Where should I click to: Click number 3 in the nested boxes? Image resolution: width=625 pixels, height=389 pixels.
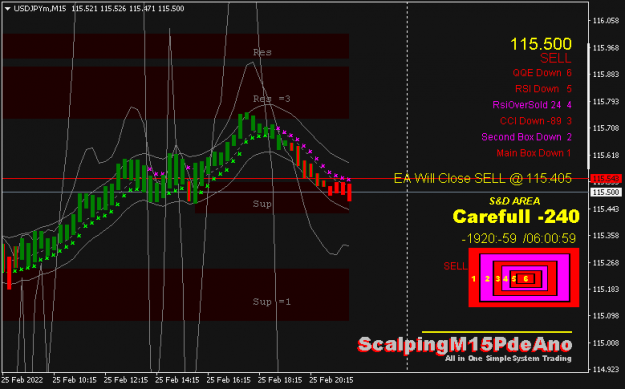click(497, 279)
